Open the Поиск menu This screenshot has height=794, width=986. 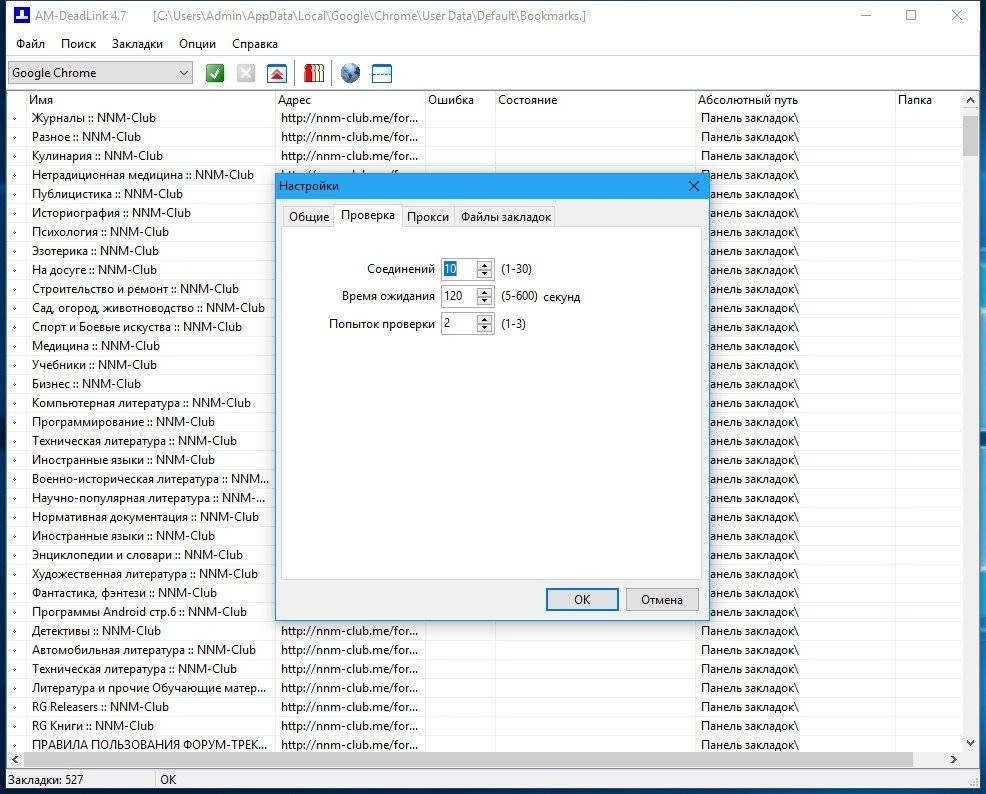[79, 43]
